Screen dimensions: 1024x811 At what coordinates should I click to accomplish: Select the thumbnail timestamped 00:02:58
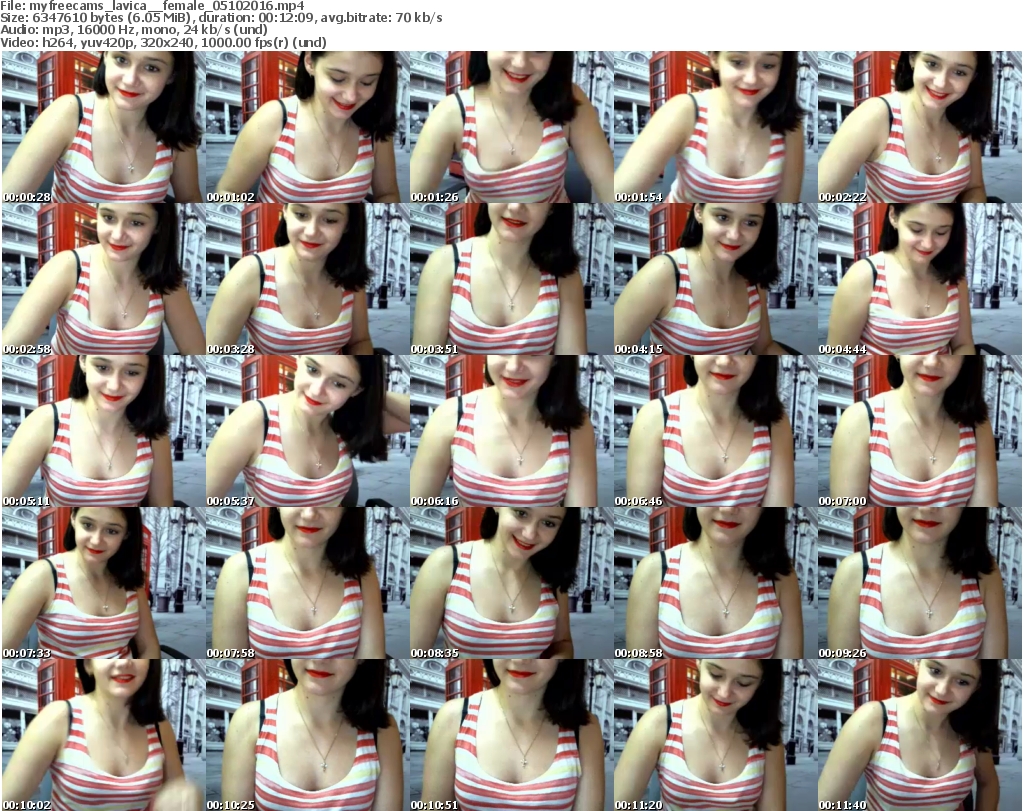click(102, 279)
